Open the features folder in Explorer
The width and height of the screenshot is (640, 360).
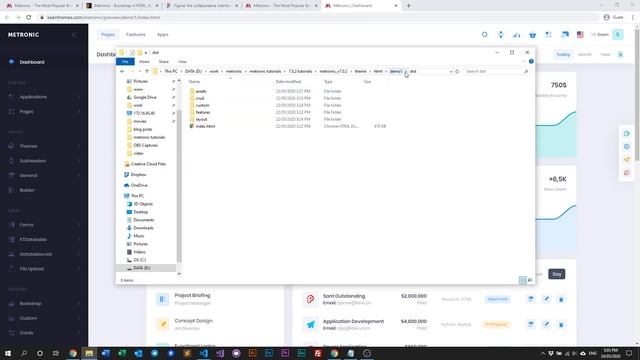202,112
